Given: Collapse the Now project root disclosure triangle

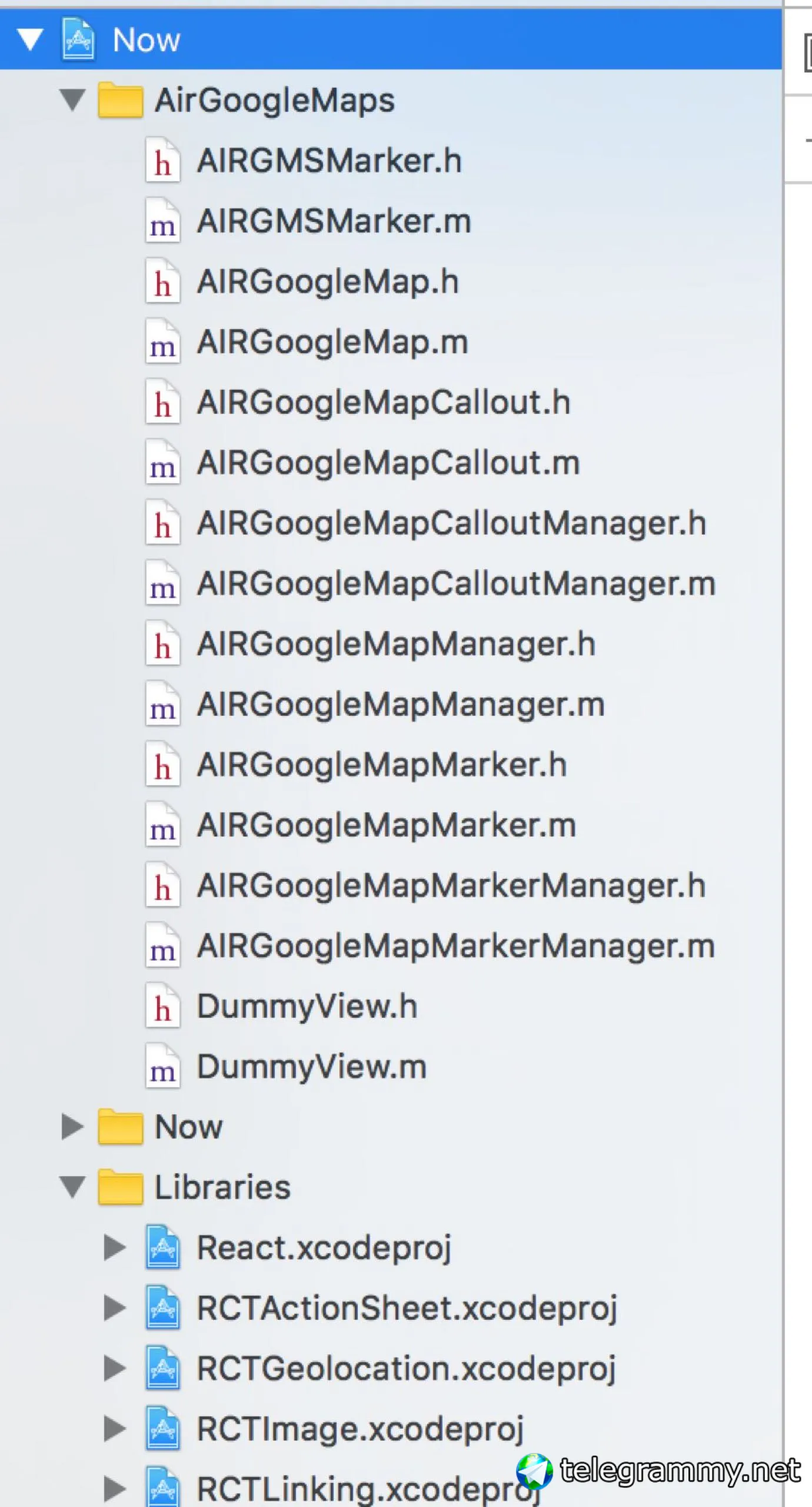Looking at the screenshot, I should pyautogui.click(x=30, y=40).
